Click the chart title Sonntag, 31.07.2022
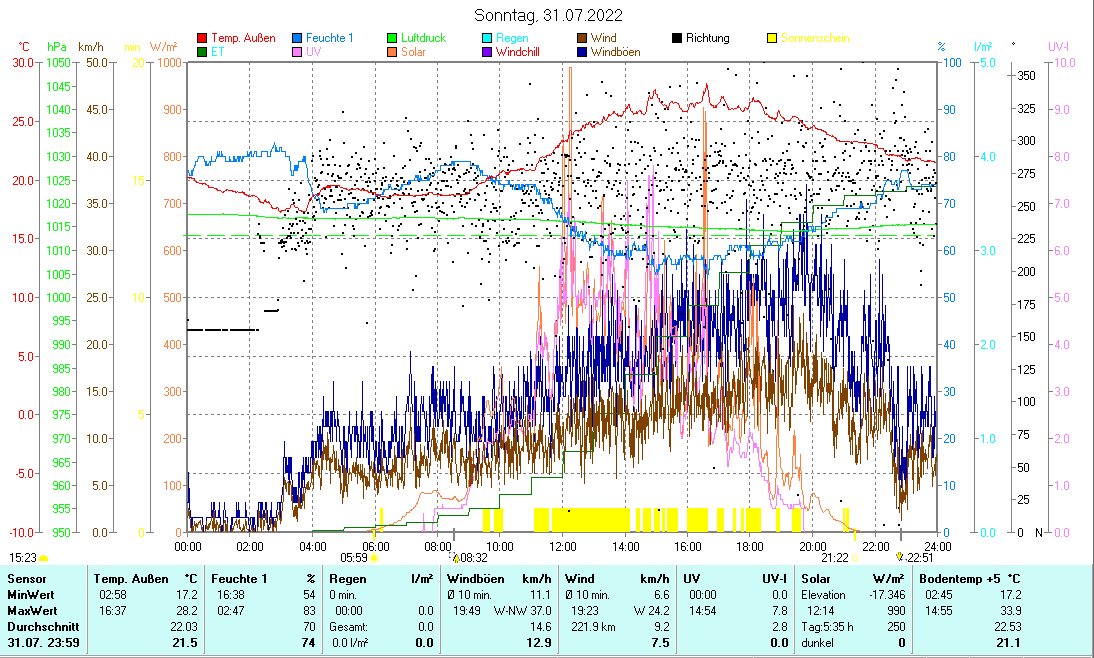Viewport: 1094px width, 658px height. pos(547,15)
